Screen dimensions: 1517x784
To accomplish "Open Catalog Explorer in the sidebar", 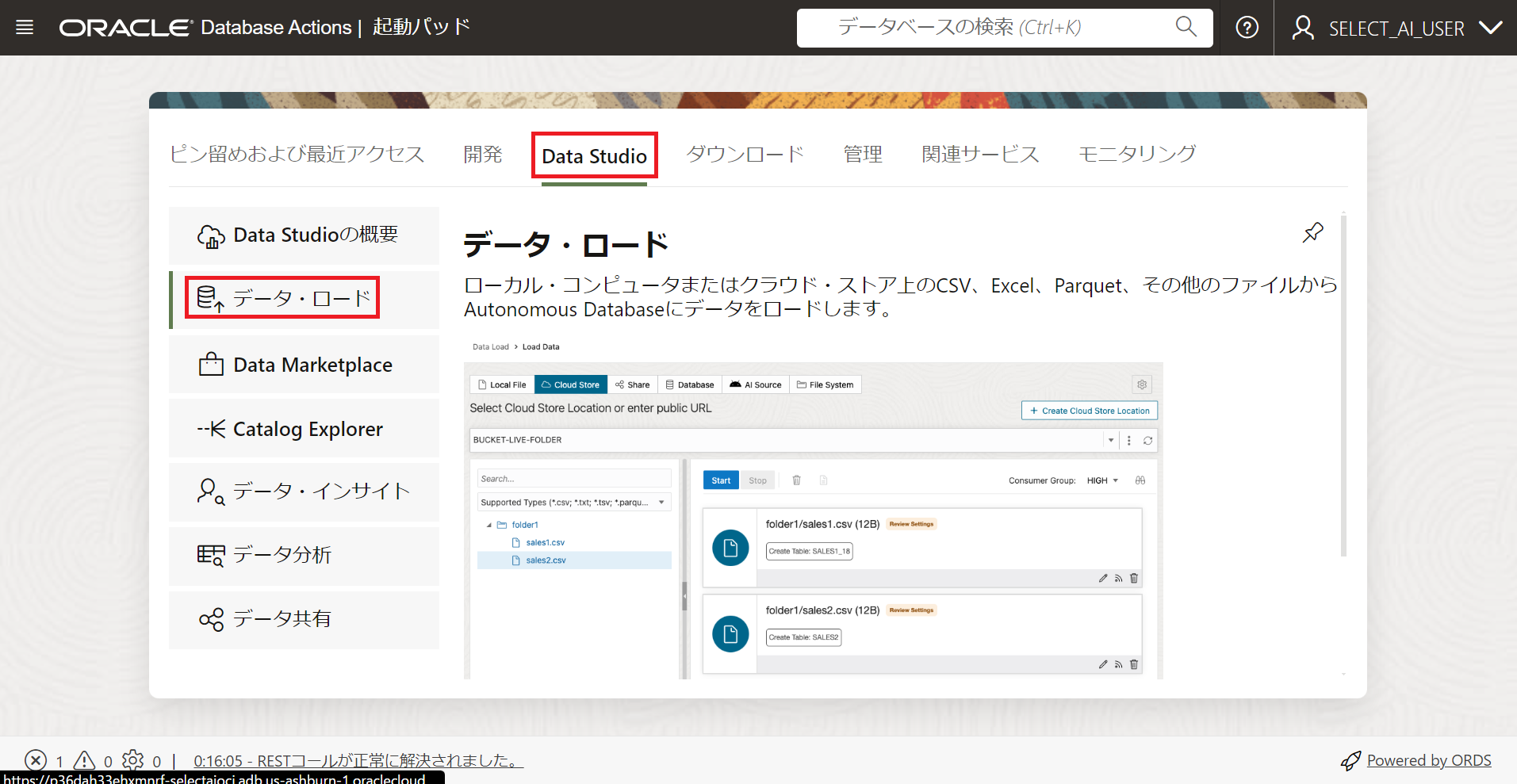I will (304, 429).
